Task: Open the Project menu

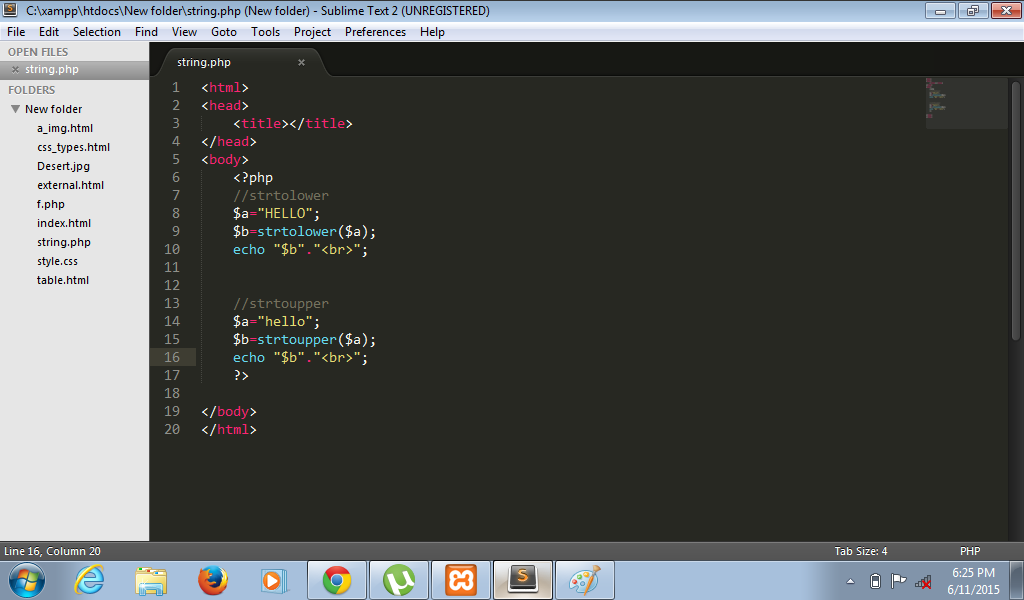Action: click(x=312, y=32)
